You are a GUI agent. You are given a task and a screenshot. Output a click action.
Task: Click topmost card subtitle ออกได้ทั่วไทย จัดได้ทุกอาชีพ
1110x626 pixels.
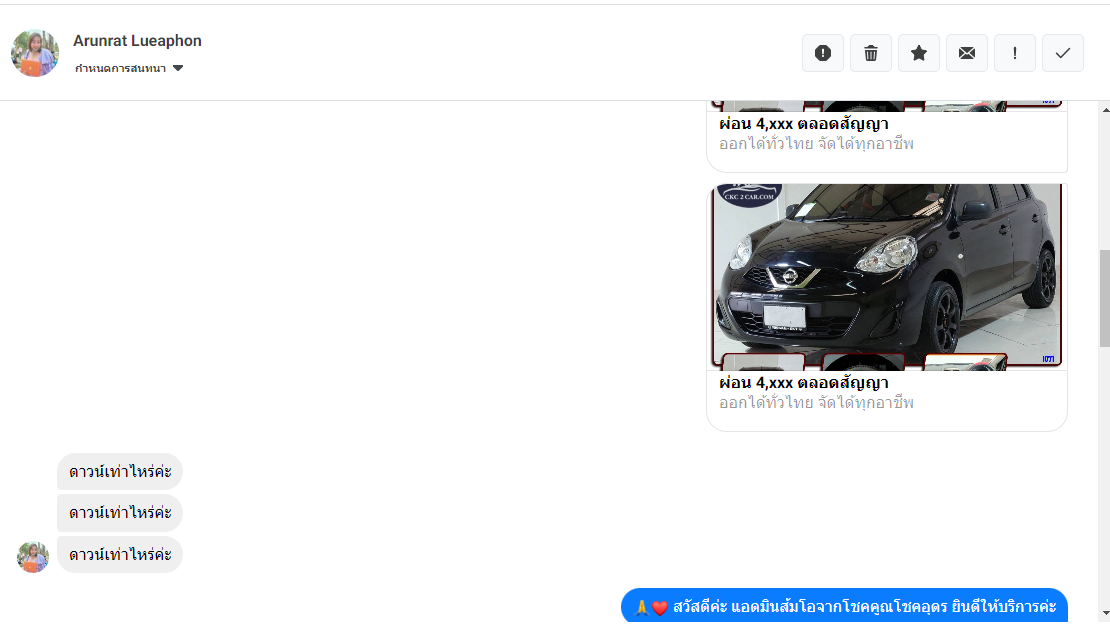(816, 144)
